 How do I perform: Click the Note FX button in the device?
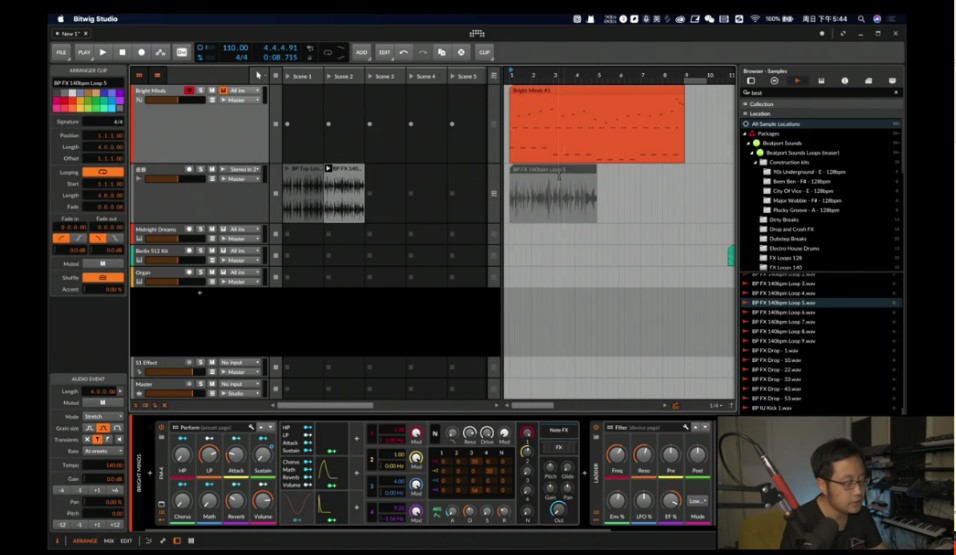(558, 430)
